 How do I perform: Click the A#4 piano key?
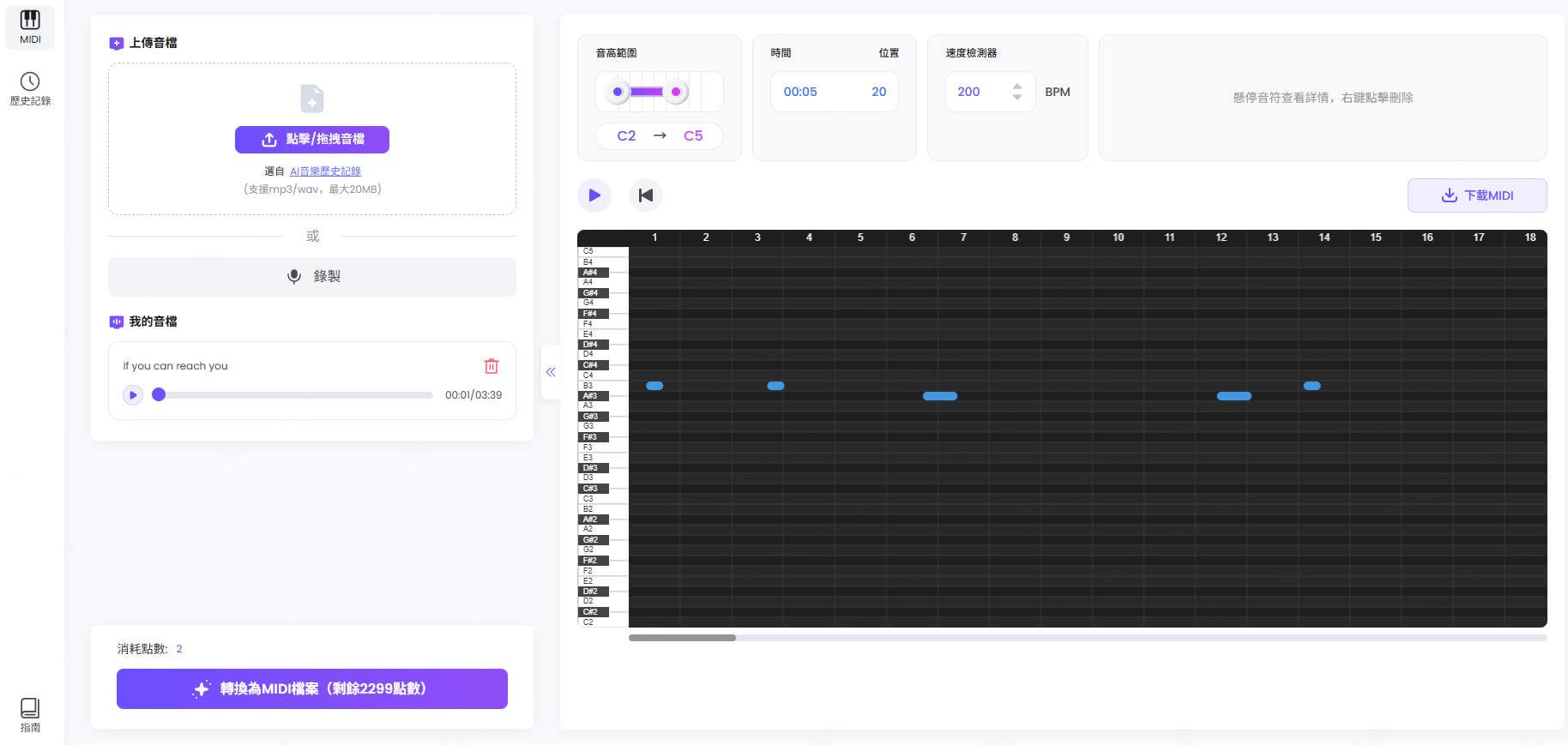point(594,273)
